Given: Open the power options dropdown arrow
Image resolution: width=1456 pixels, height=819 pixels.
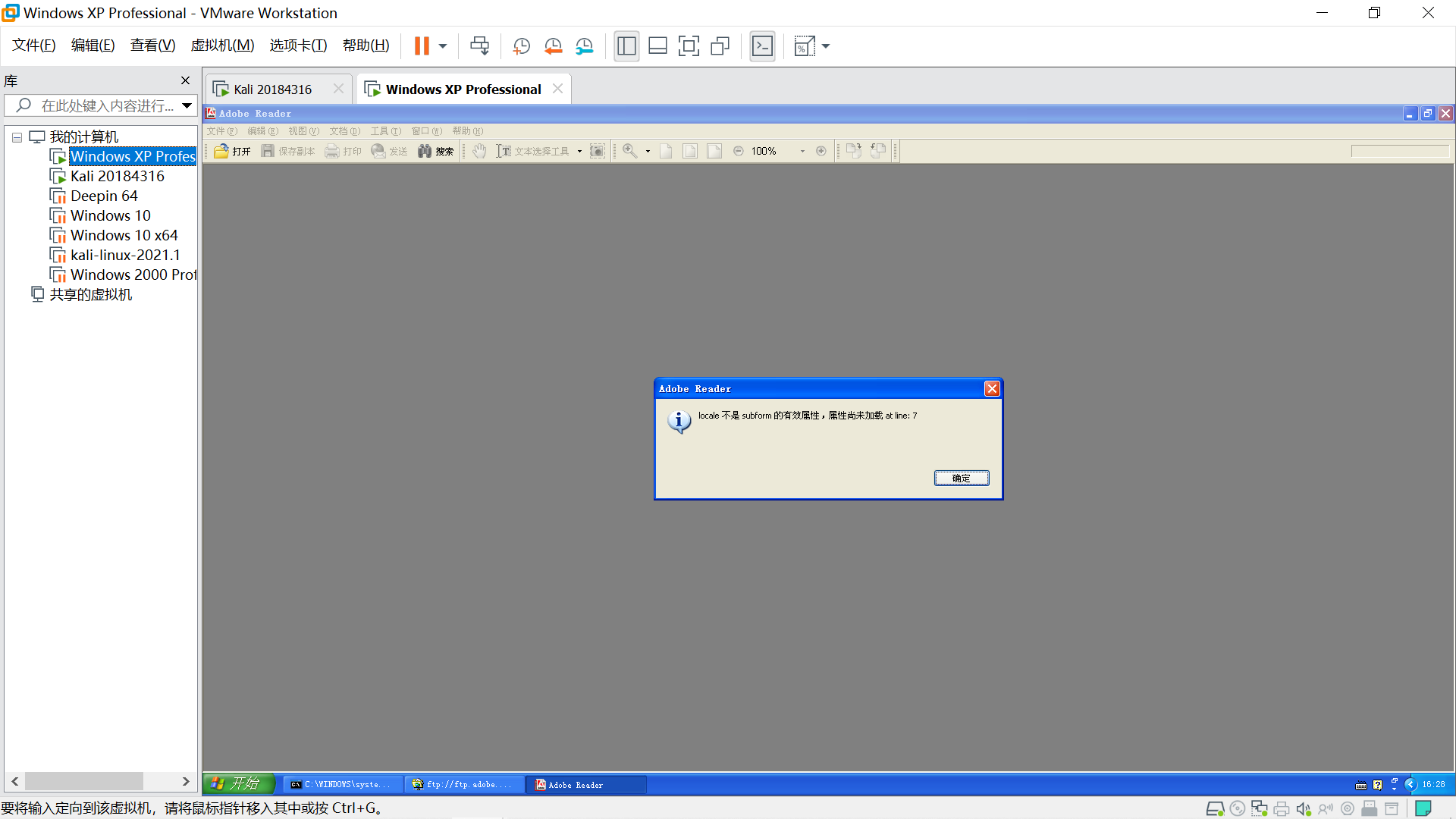Looking at the screenshot, I should click(443, 46).
